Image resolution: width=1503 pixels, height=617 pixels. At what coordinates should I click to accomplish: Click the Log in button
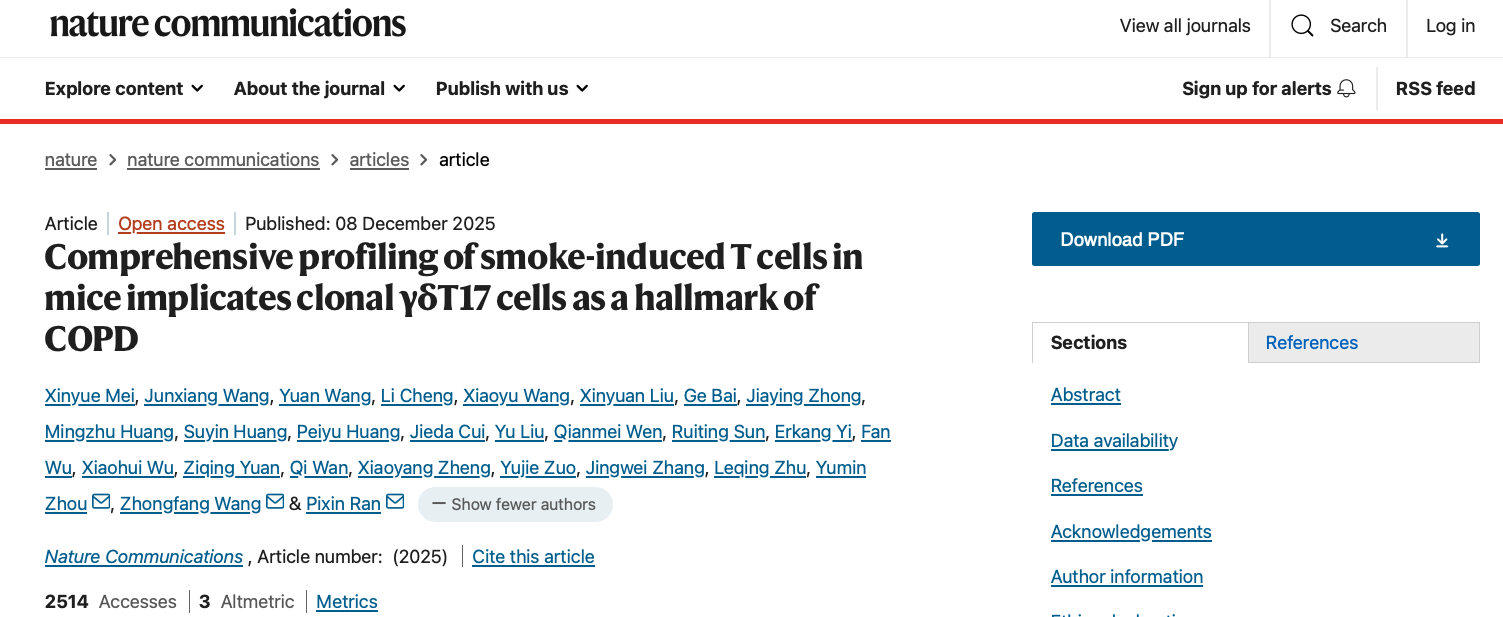tap(1450, 26)
